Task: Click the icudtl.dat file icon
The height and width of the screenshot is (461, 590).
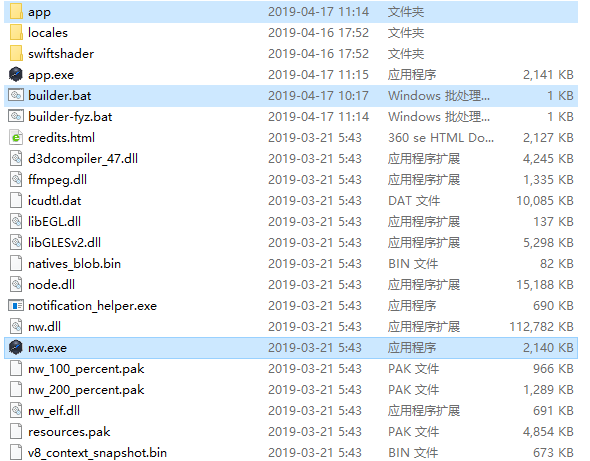Action: [16, 200]
